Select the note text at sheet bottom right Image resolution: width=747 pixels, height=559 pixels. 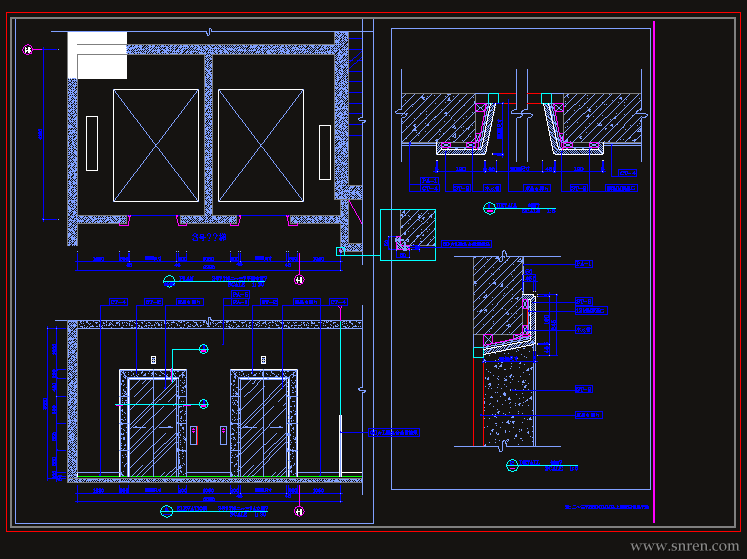tap(607, 507)
